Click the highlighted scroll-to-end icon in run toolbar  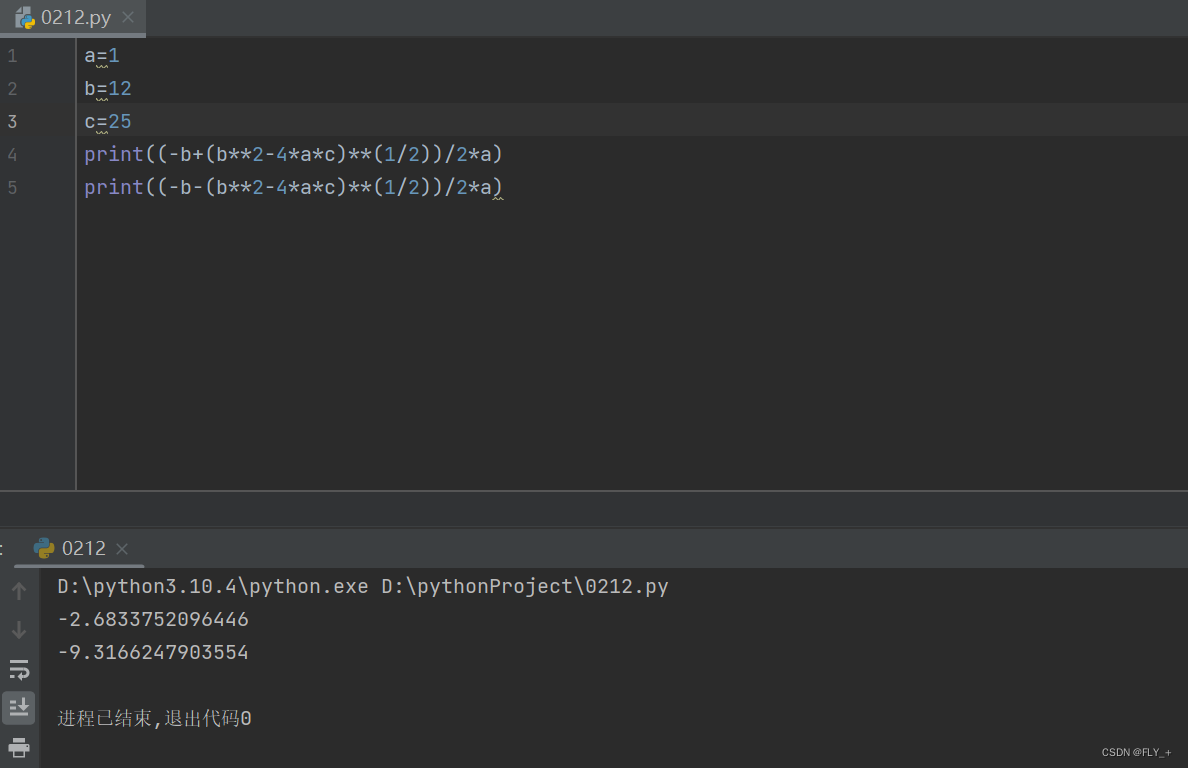19,707
